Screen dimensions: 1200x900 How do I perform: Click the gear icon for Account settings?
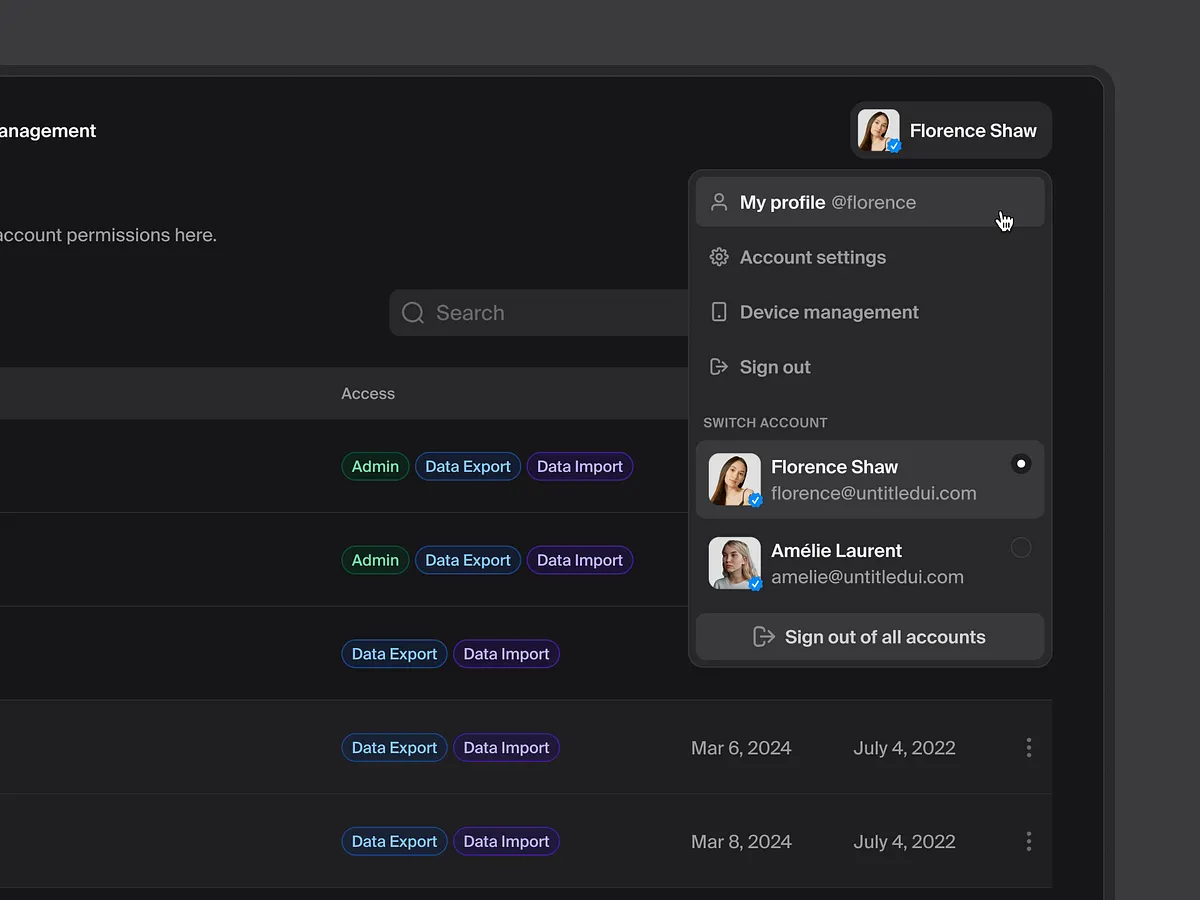pos(718,257)
